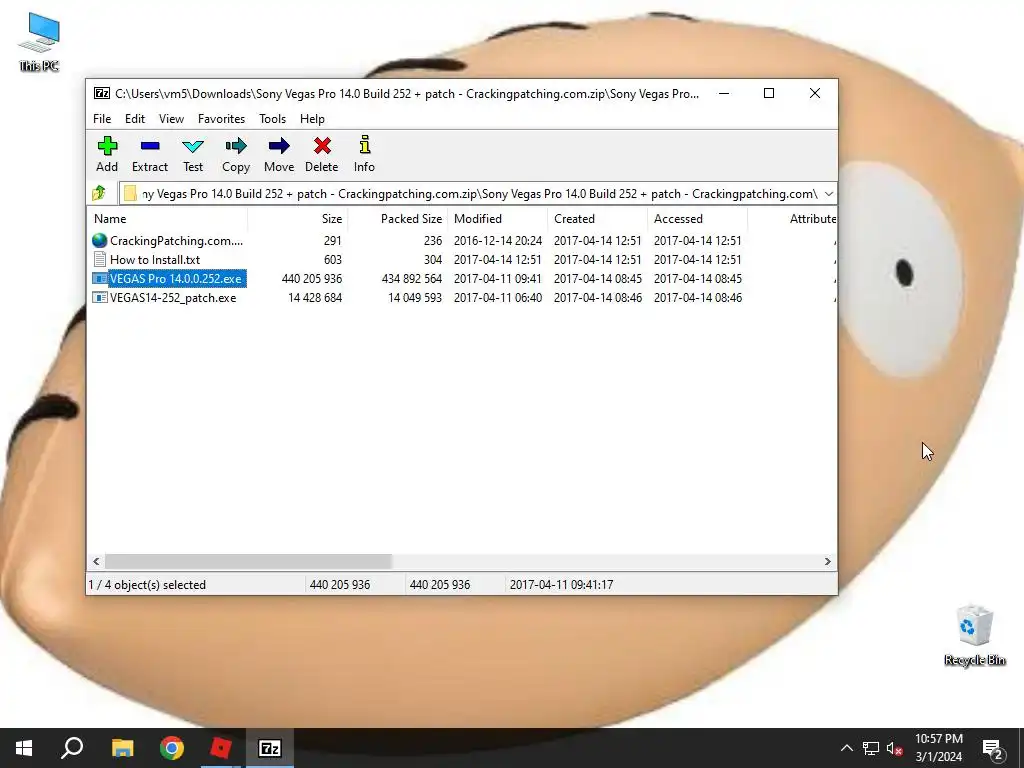This screenshot has width=1024, height=768.
Task: Click the scroll right arrow
Action: [x=828, y=562]
